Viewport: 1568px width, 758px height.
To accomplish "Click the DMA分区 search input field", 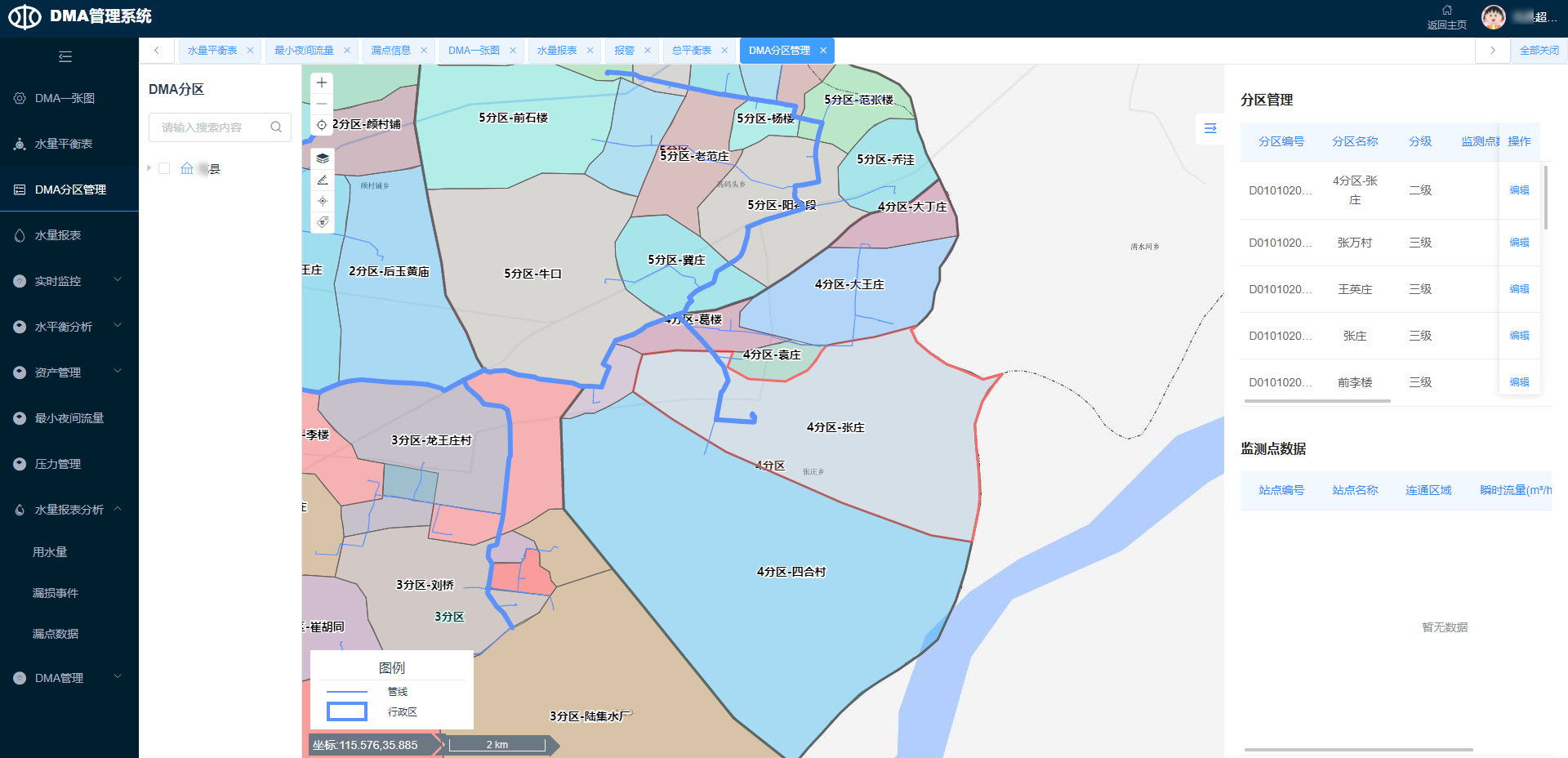I will [x=212, y=127].
